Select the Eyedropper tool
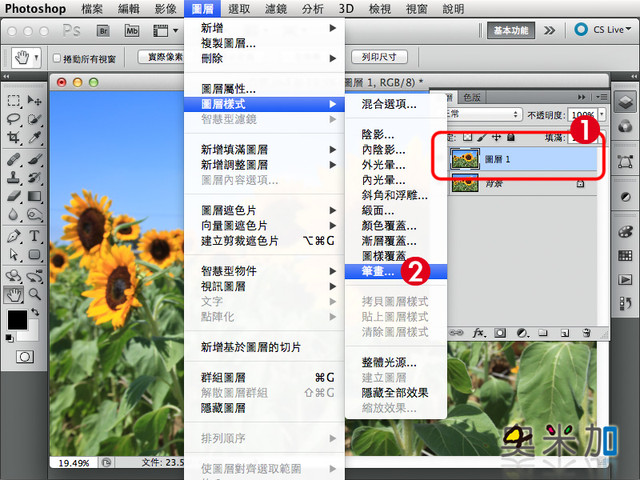Screen dimensions: 640x480 [34, 138]
